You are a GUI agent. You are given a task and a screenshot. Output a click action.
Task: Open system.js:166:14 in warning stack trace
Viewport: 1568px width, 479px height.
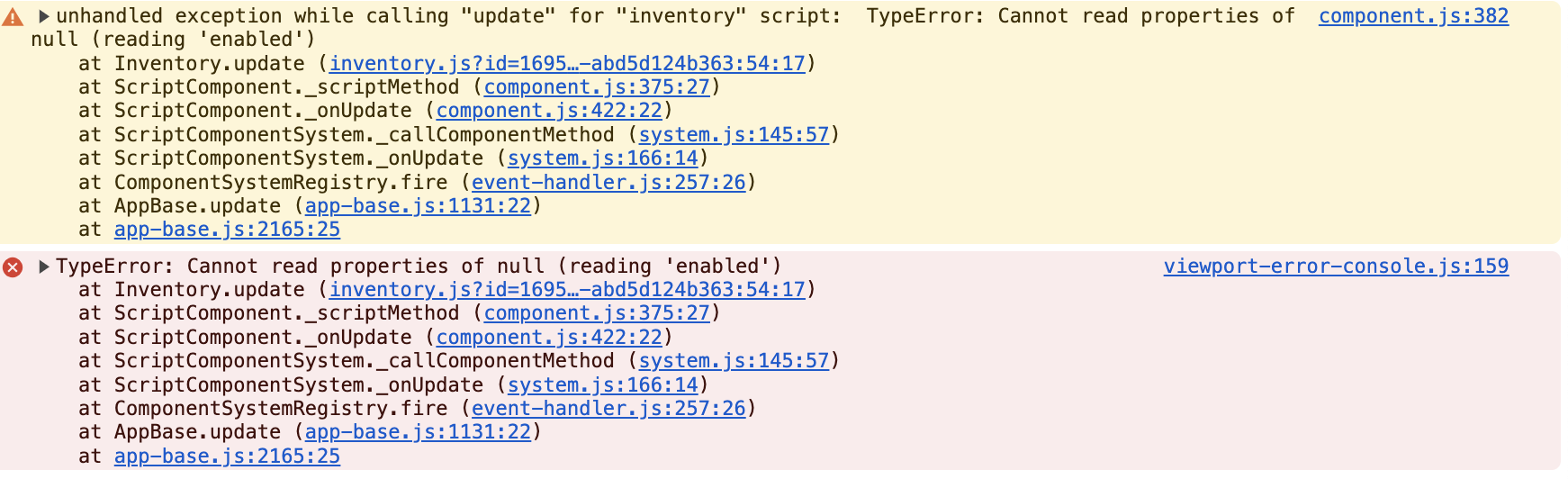click(x=603, y=158)
